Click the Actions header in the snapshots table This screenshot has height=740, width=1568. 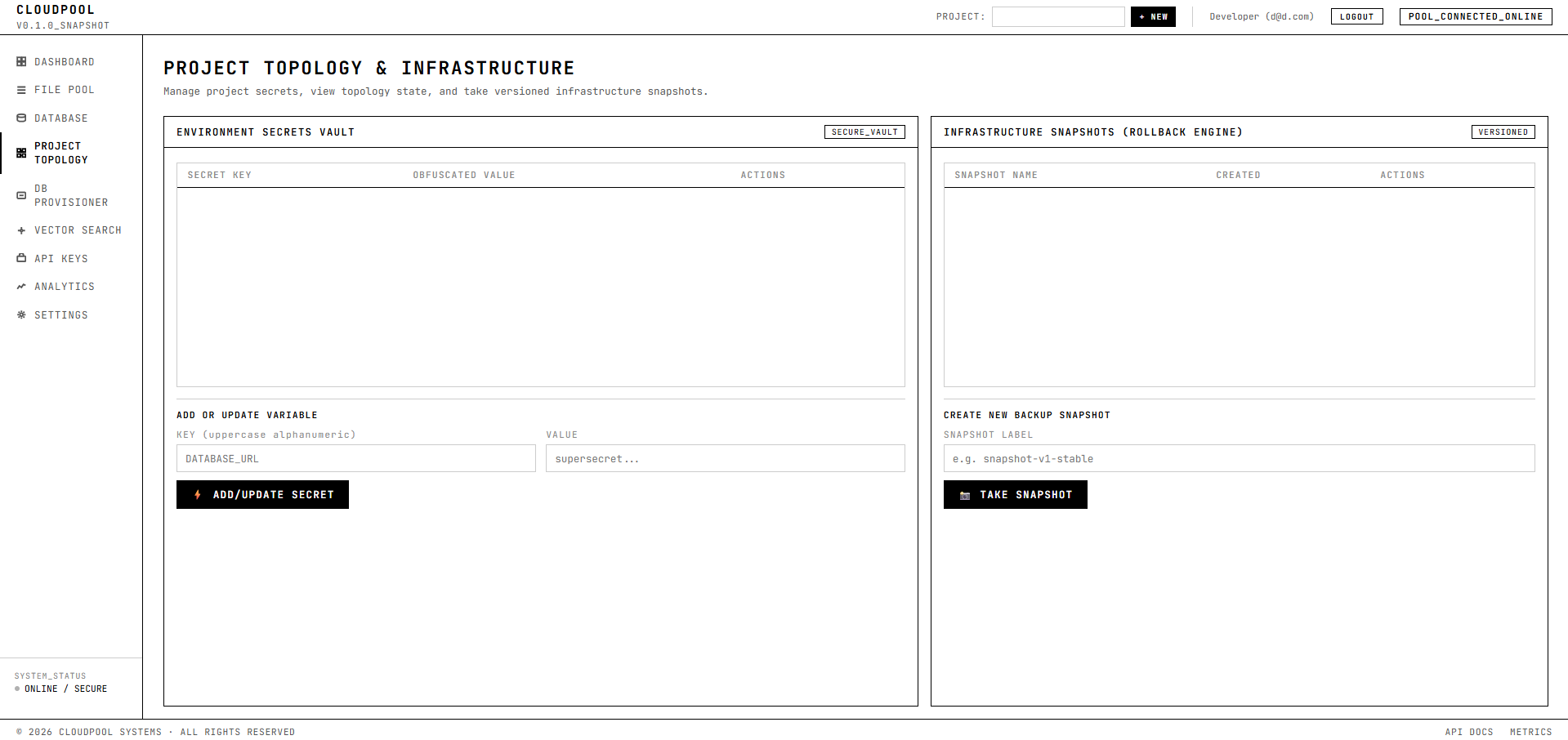click(x=1403, y=175)
